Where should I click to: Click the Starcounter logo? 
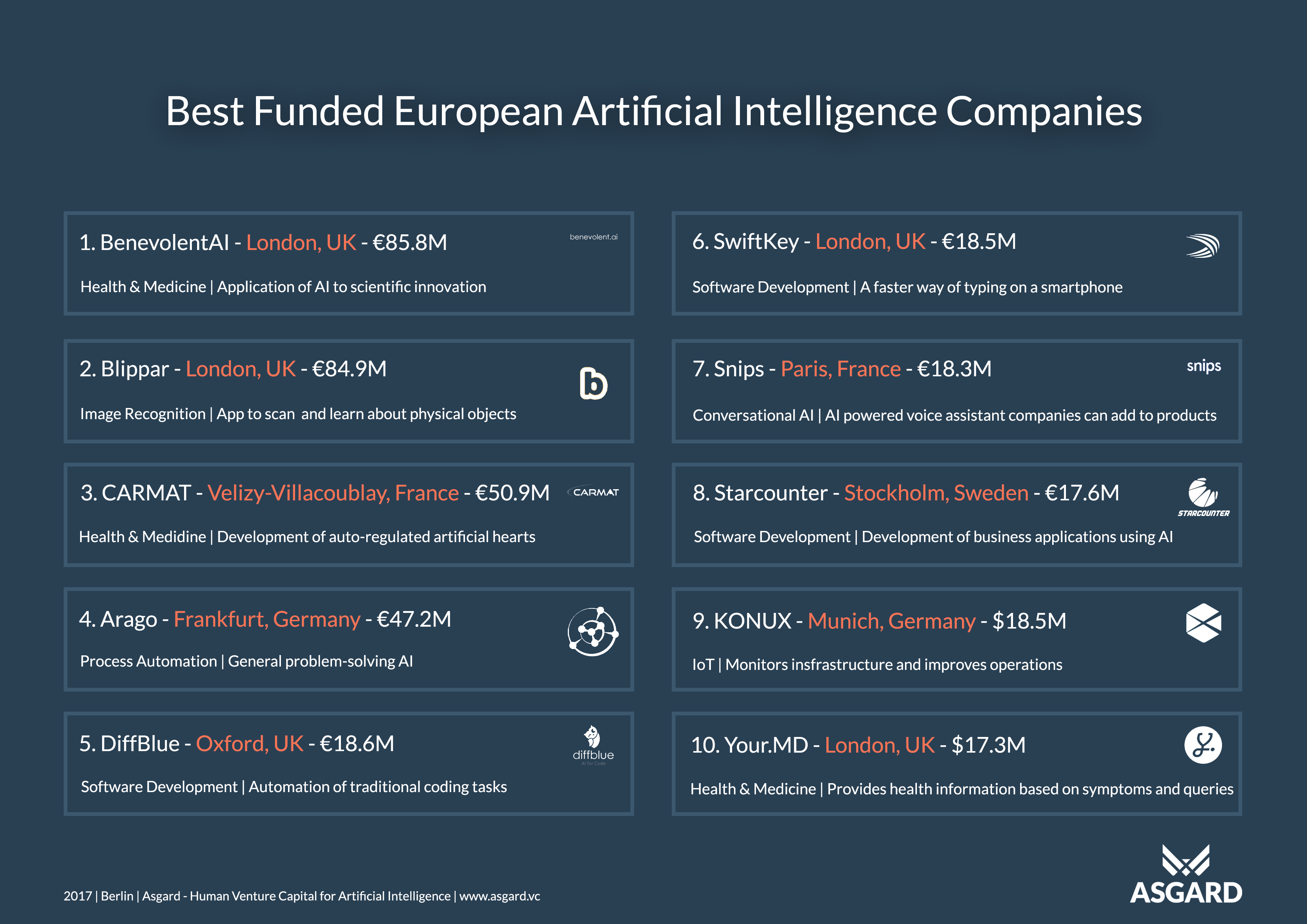pyautogui.click(x=1203, y=497)
